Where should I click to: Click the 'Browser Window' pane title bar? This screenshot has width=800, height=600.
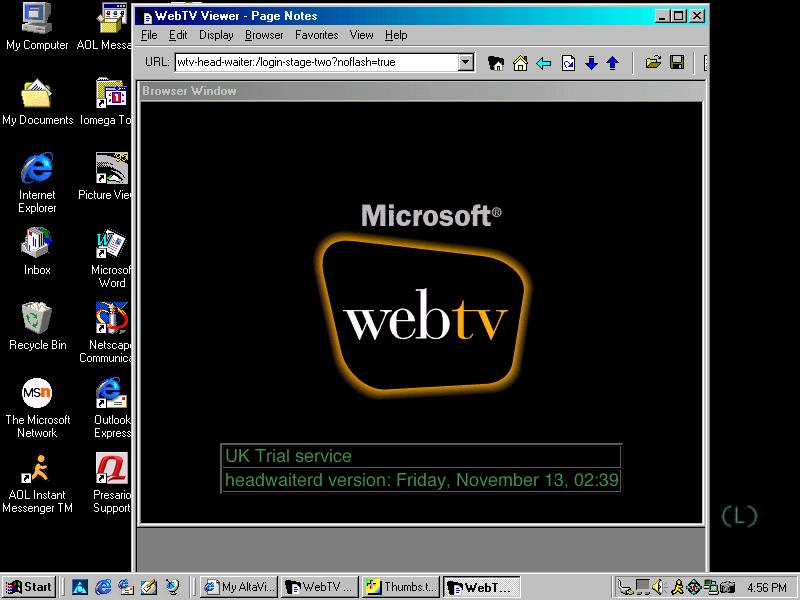[422, 91]
